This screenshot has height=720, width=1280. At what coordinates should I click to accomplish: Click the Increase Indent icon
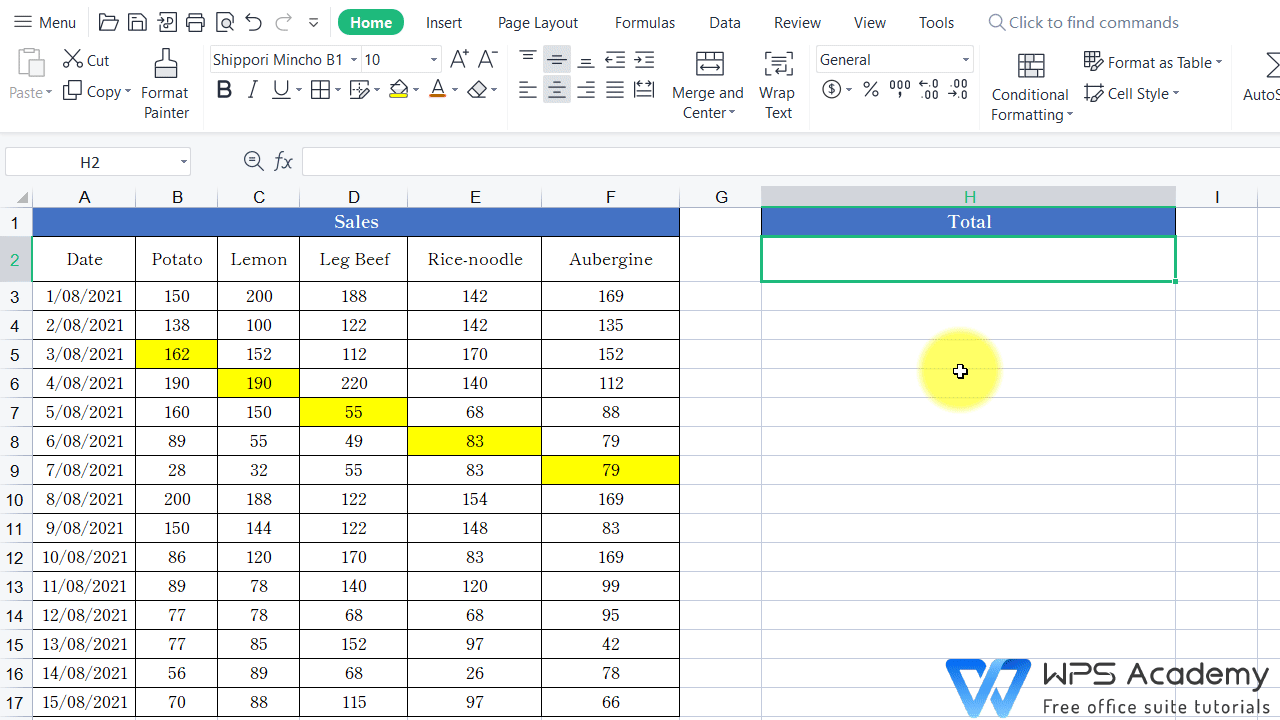(x=644, y=60)
